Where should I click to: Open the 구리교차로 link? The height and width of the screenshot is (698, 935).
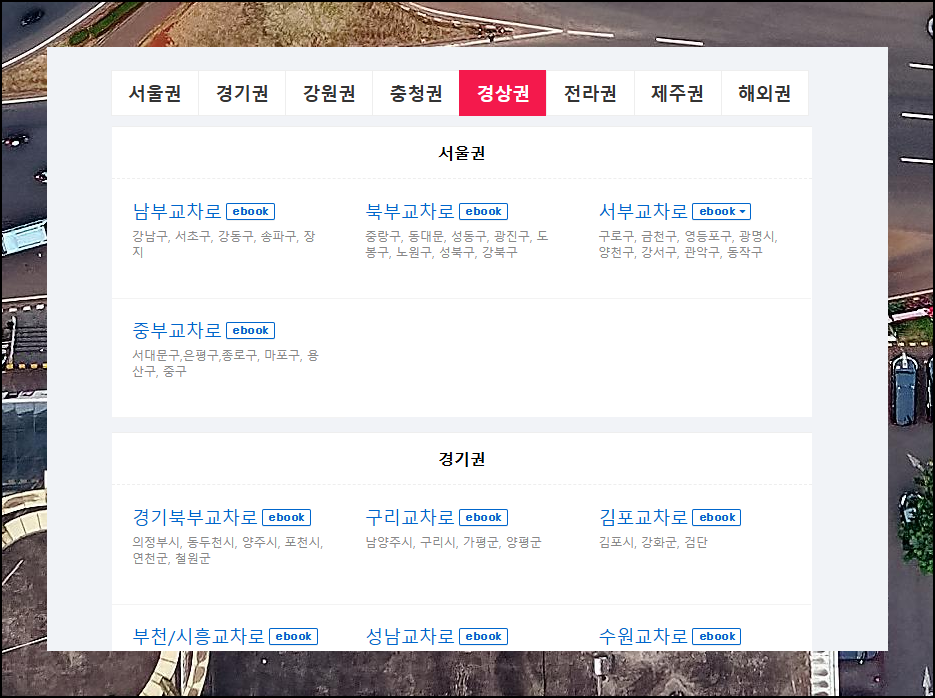pyautogui.click(x=410, y=517)
